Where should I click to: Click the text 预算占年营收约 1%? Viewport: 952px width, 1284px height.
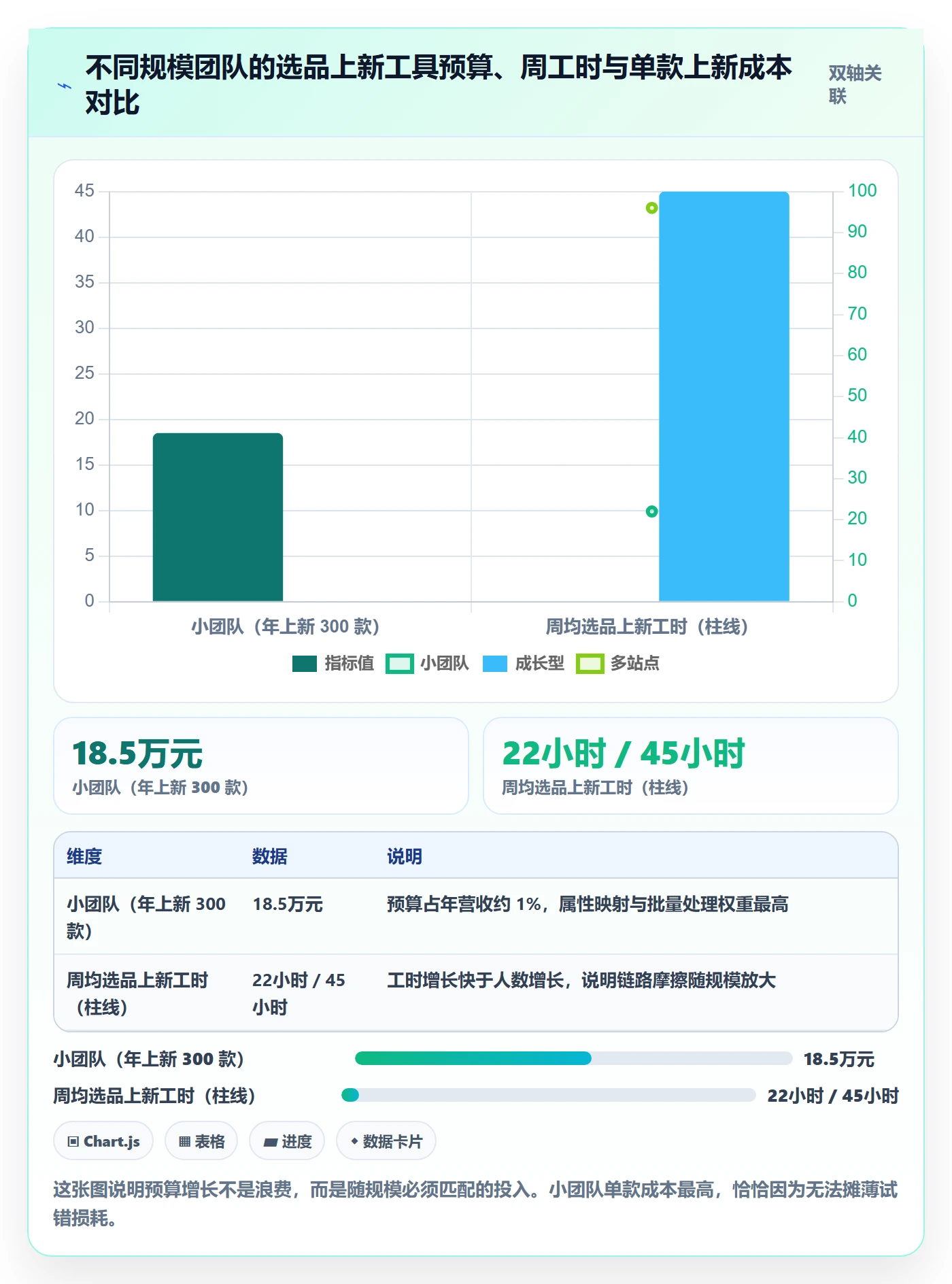464,905
